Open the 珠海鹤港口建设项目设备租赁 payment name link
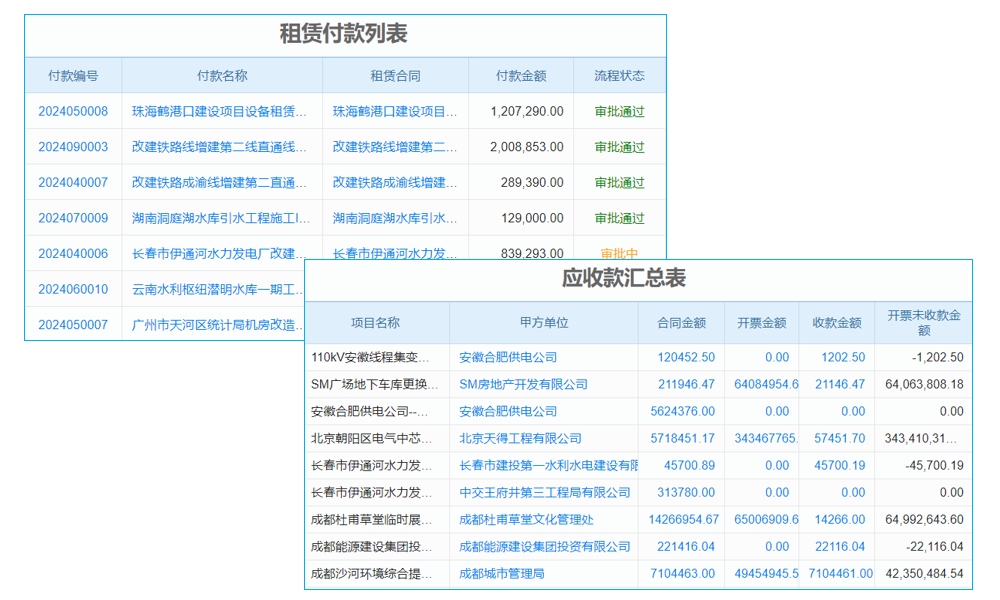The width and height of the screenshot is (1000, 600). tap(221, 111)
